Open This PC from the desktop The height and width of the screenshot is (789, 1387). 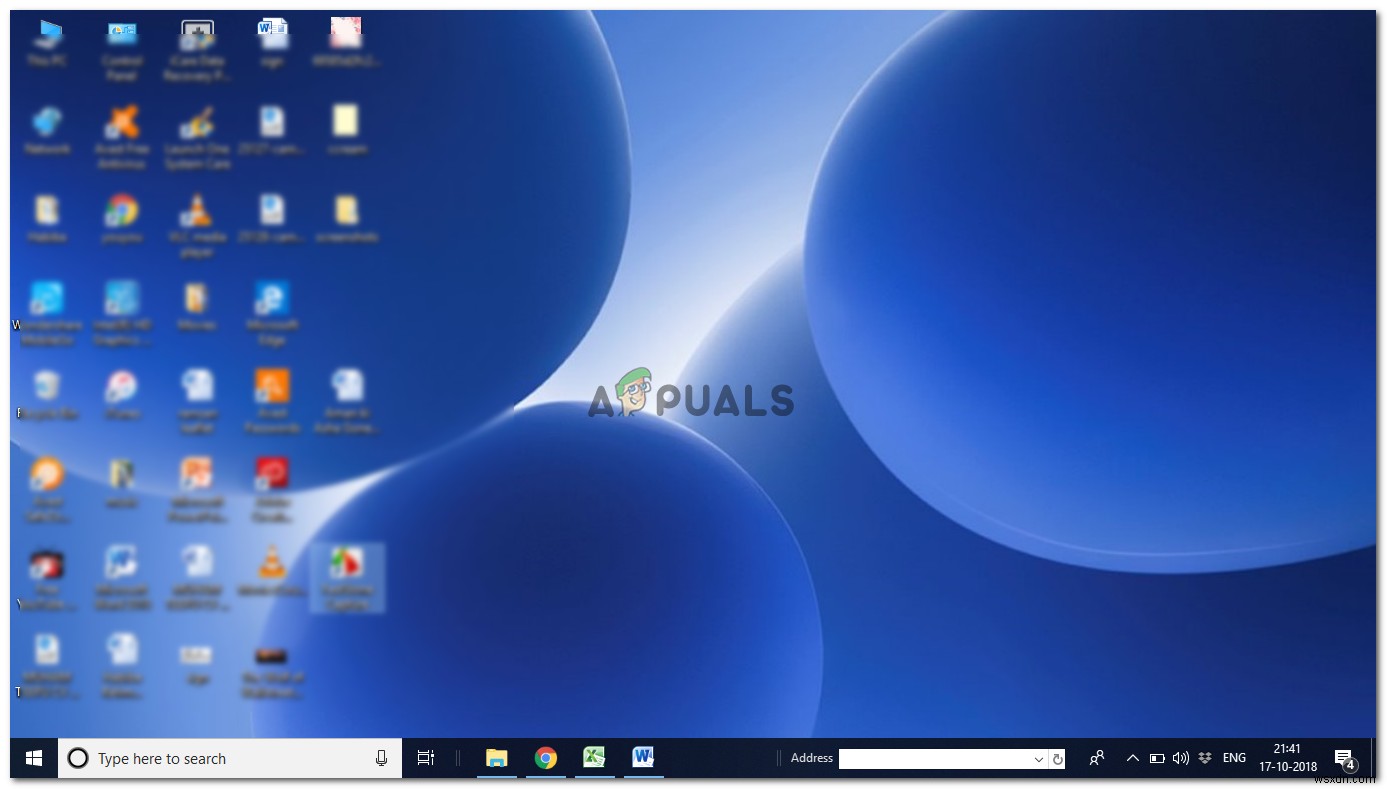pos(47,40)
